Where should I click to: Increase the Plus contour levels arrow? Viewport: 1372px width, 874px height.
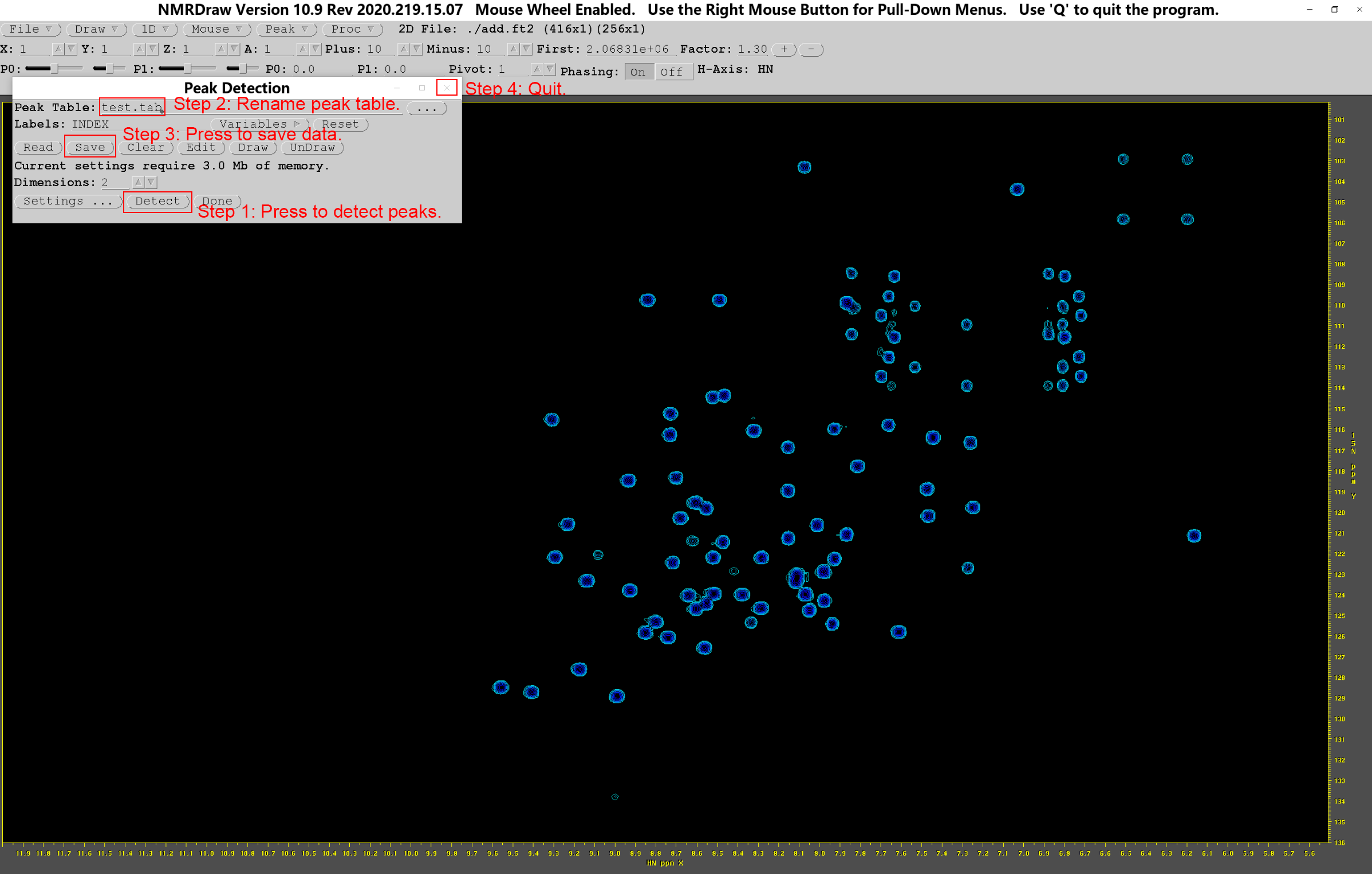point(404,49)
